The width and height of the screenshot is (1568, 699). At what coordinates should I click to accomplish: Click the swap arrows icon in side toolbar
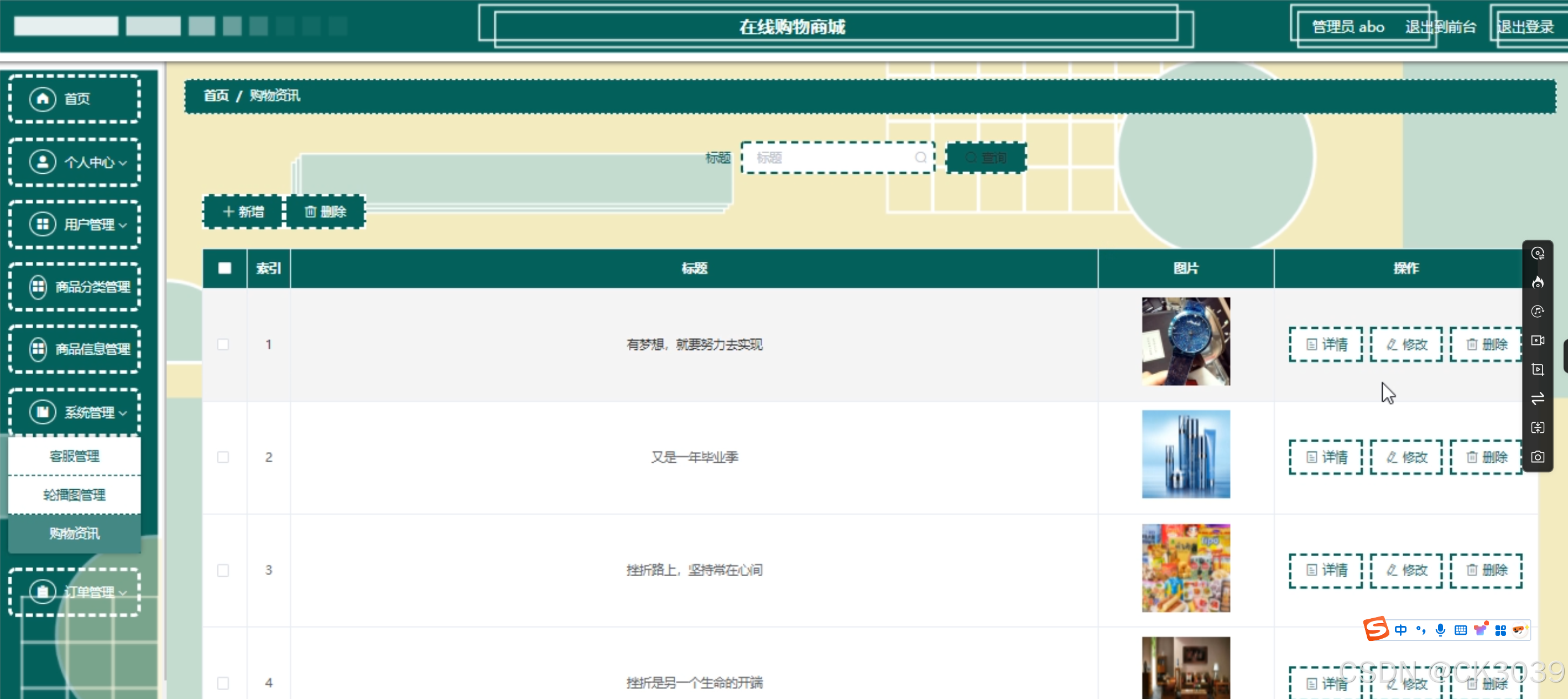click(x=1538, y=398)
